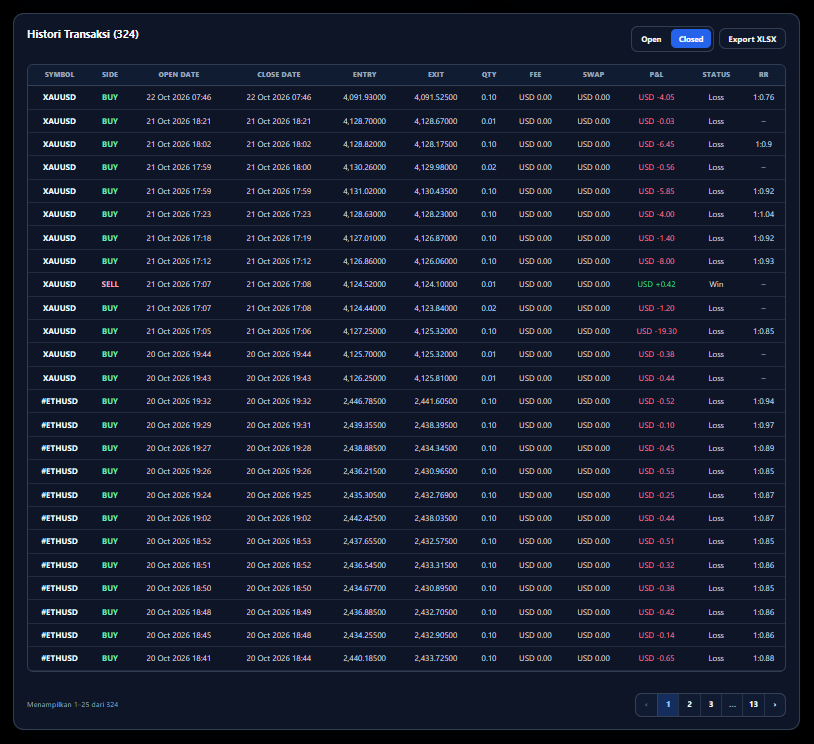Click the RR column header
814x744 pixels.
(x=763, y=75)
